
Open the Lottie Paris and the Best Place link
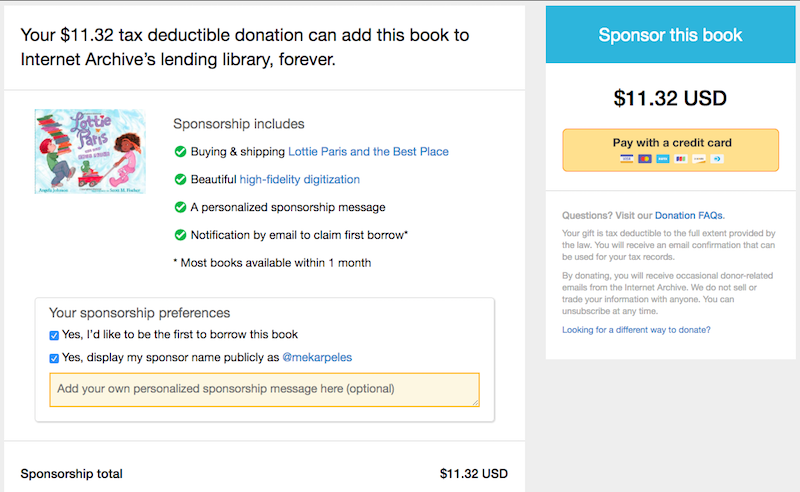click(368, 152)
